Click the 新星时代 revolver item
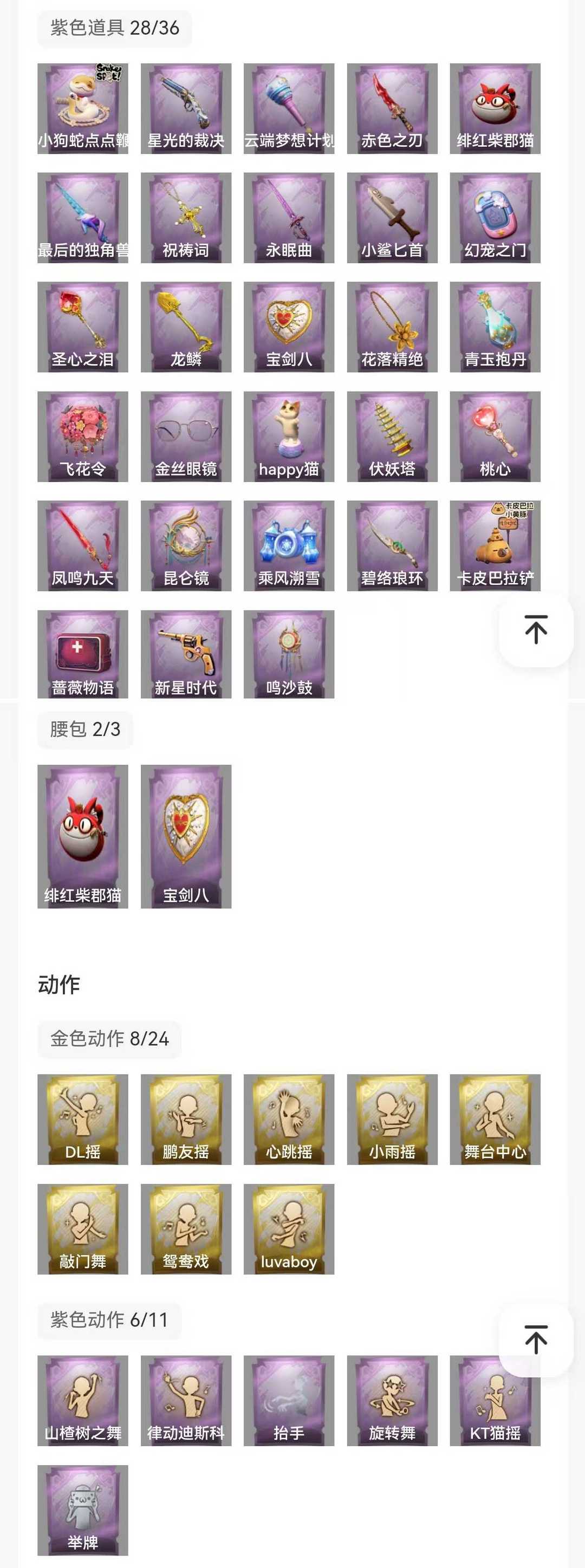The image size is (585, 1568). 186,654
